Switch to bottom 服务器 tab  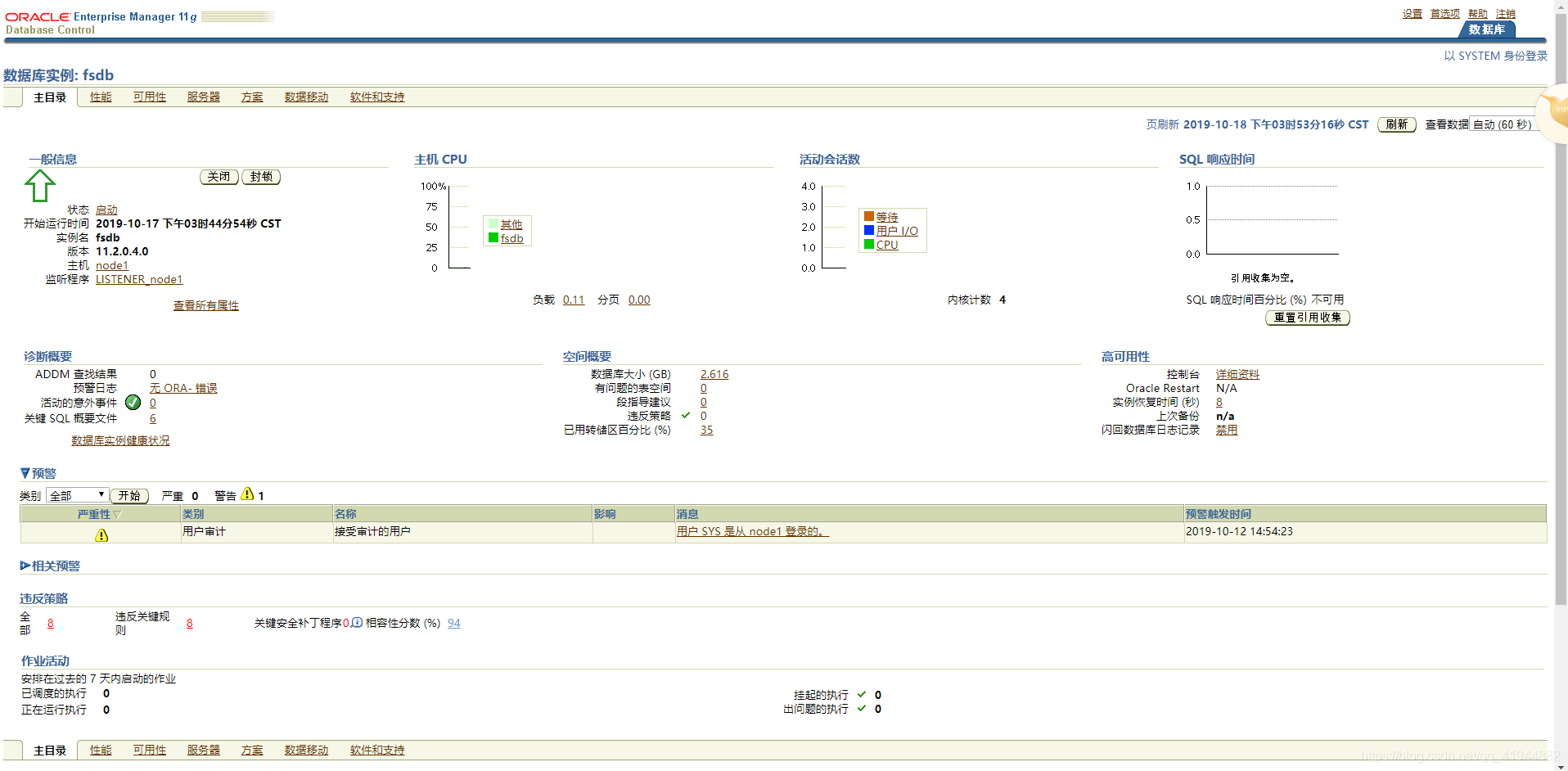[x=204, y=750]
